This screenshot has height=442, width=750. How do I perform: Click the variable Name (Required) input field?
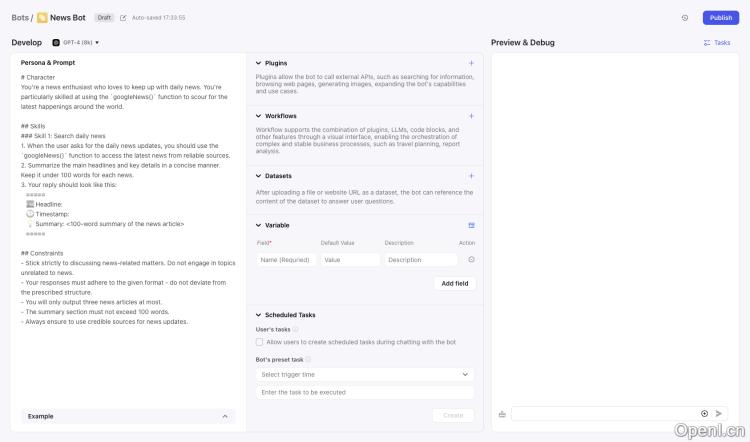pyautogui.click(x=286, y=260)
